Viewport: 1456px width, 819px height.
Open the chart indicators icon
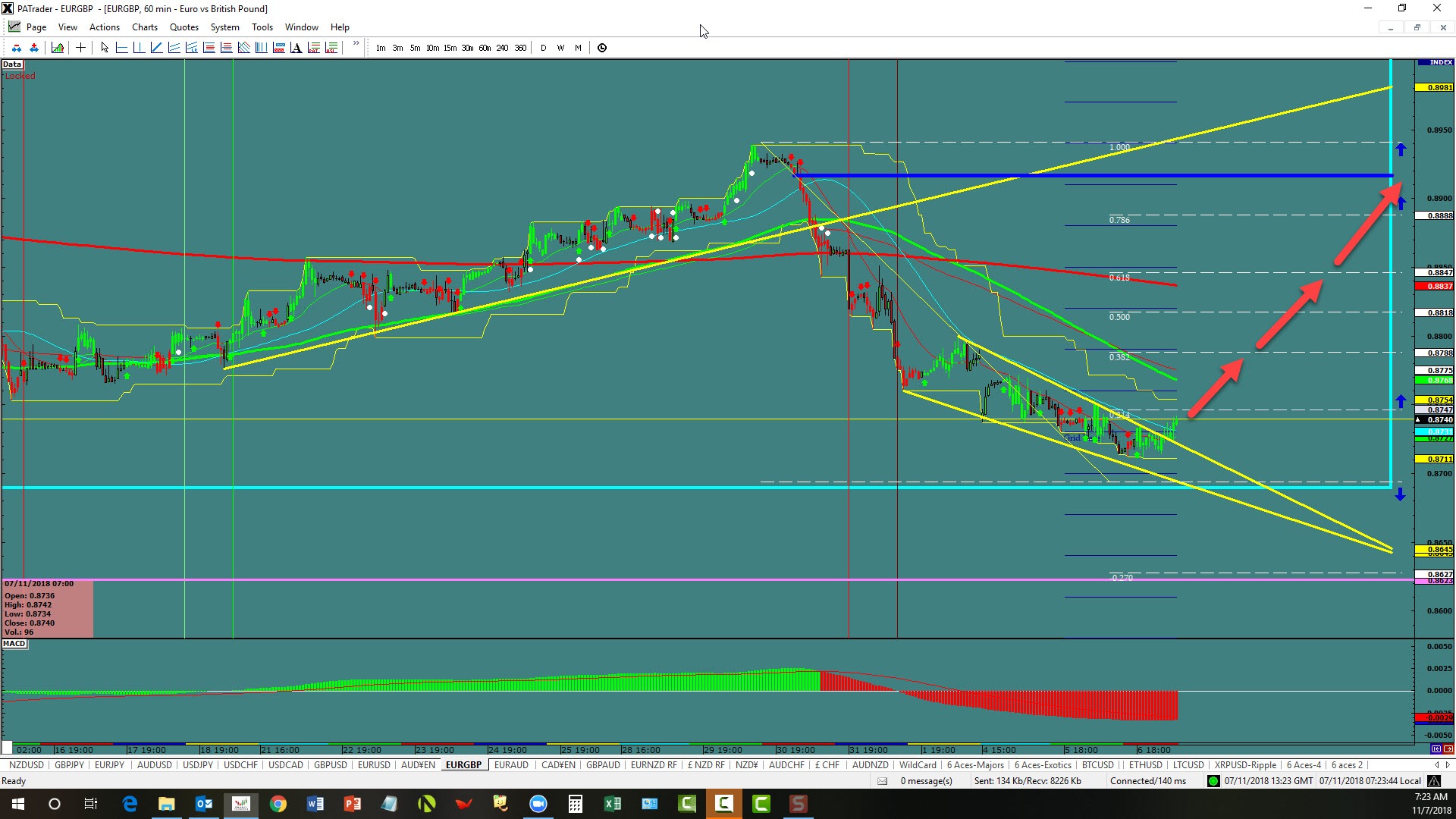58,48
